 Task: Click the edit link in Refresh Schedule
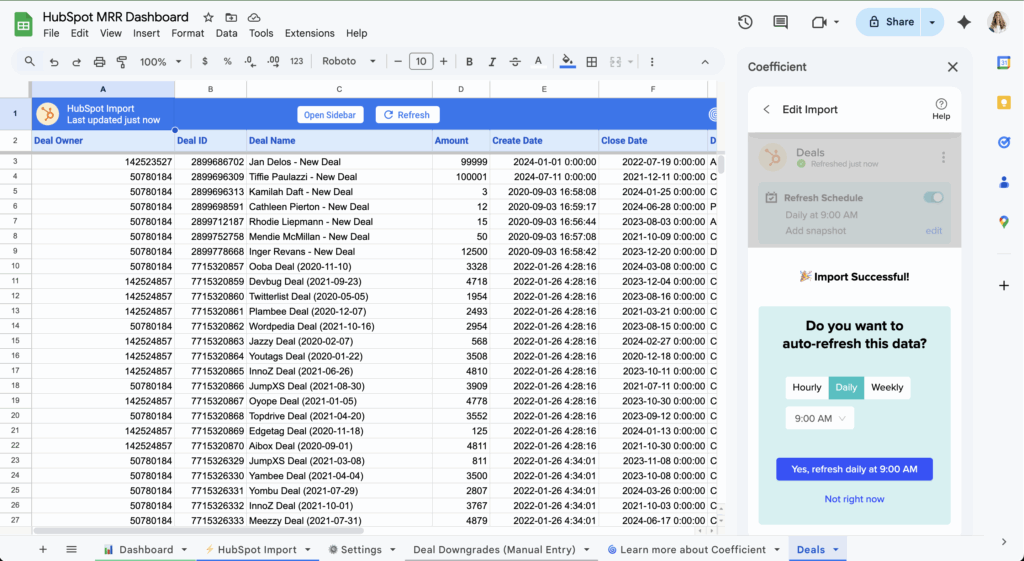[x=933, y=231]
